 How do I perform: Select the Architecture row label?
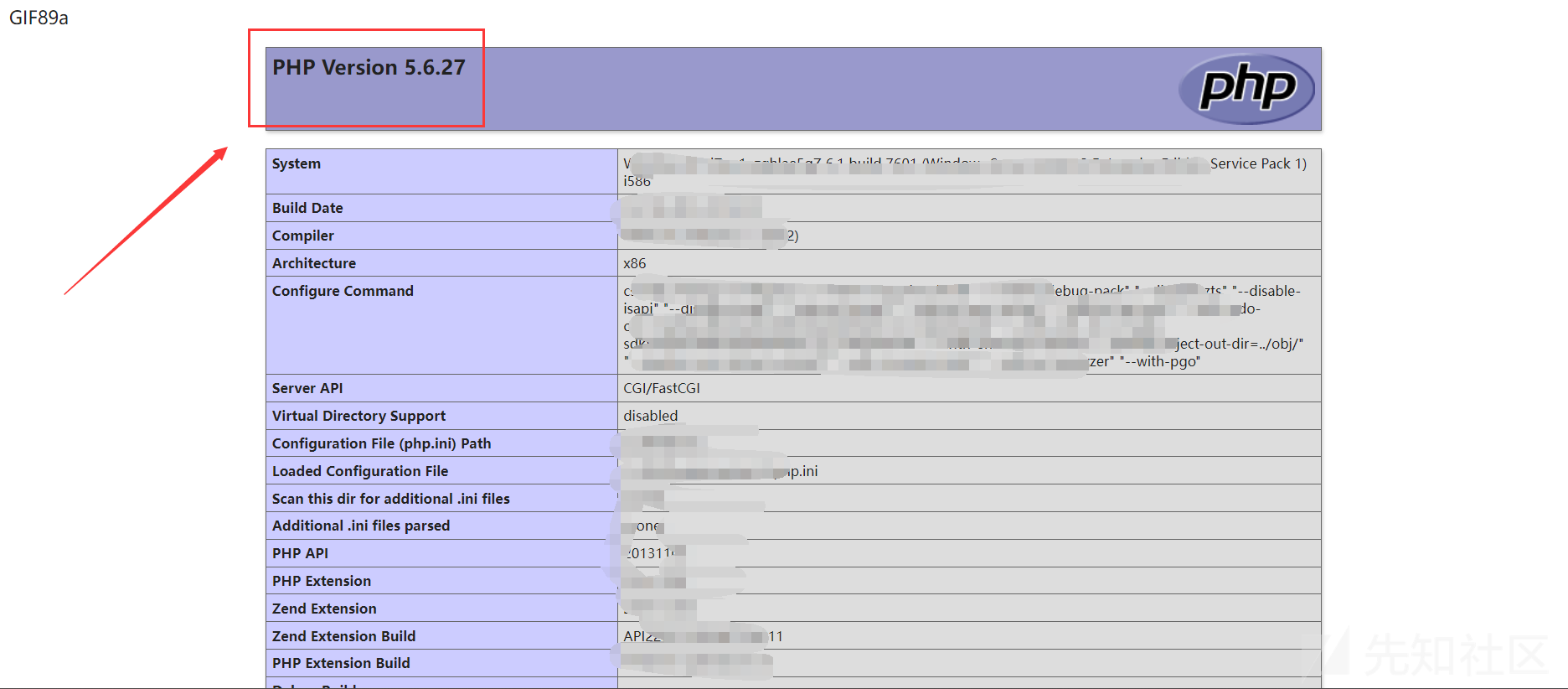click(314, 263)
